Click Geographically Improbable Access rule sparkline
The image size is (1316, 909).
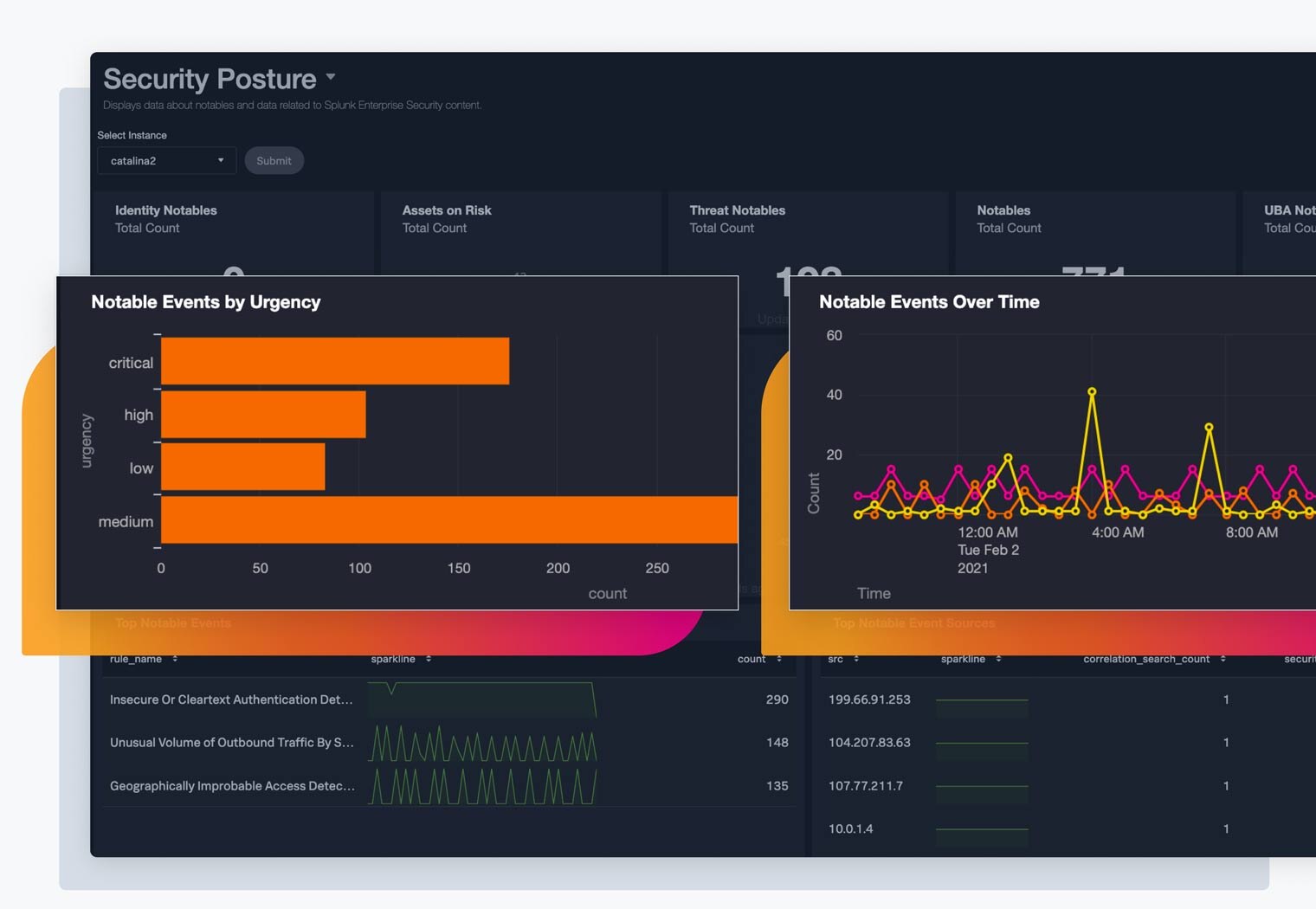pyautogui.click(x=482, y=786)
